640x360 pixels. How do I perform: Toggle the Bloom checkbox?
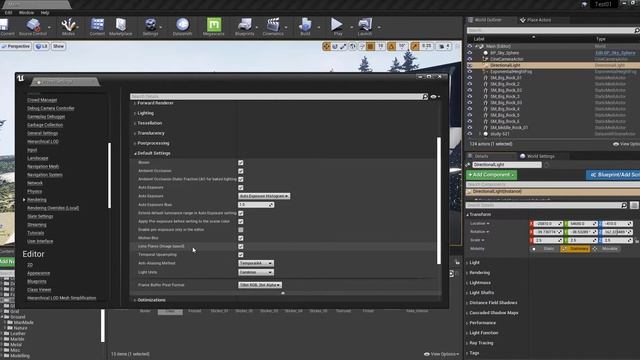(x=240, y=163)
